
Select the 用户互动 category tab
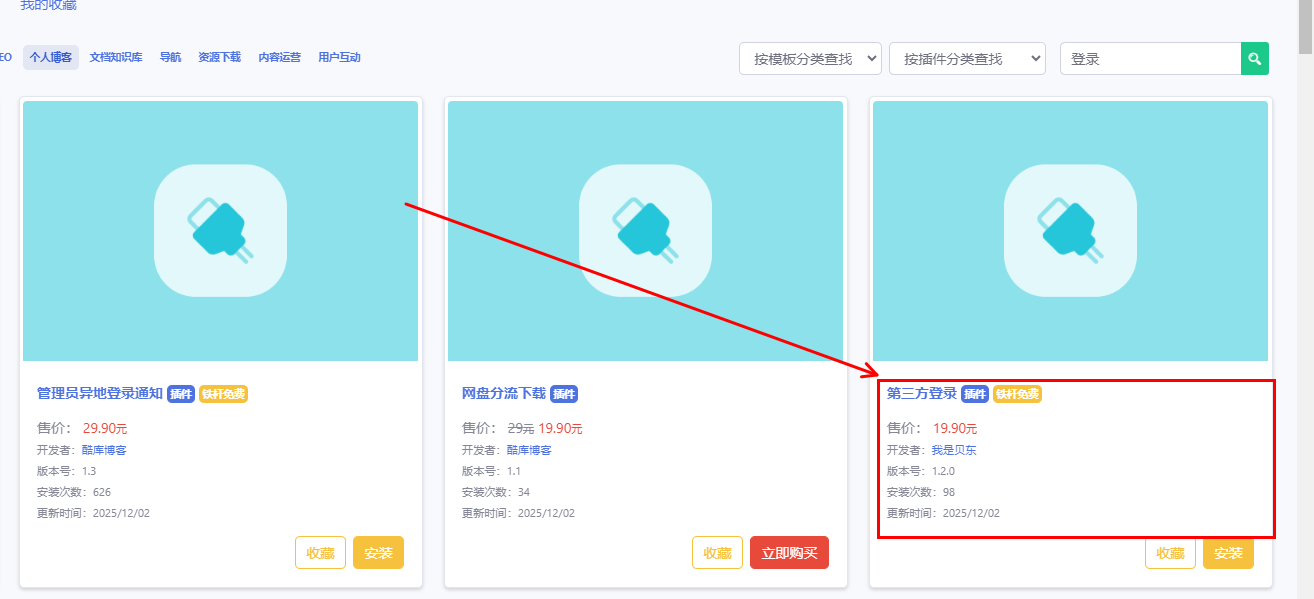(339, 57)
